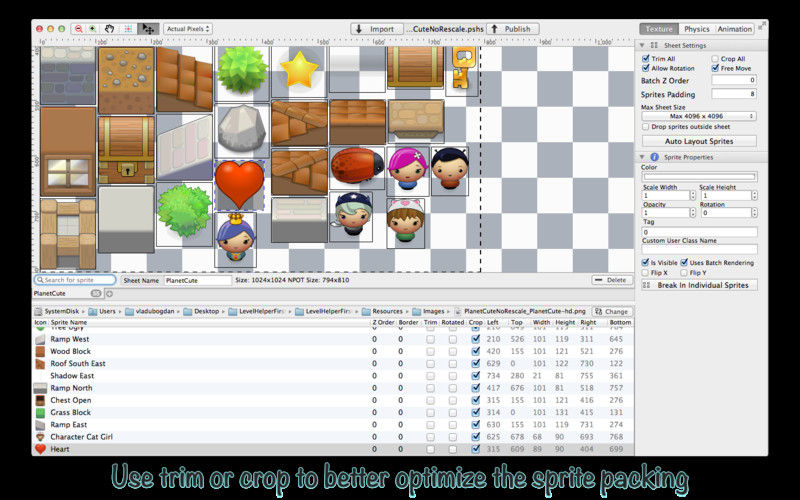Click the Wood Block row icon
This screenshot has width=800, height=500.
pos(40,351)
